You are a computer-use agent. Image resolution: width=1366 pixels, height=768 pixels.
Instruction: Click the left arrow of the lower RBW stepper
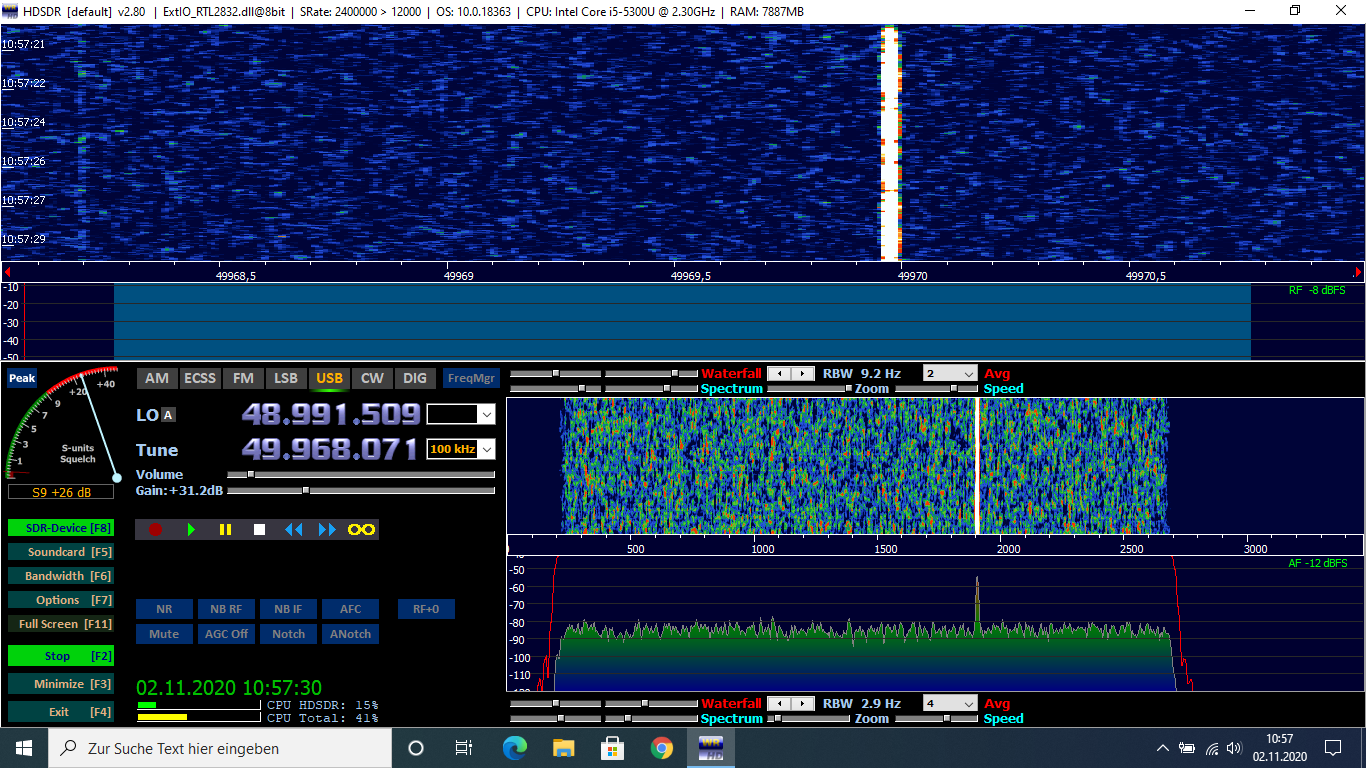780,704
